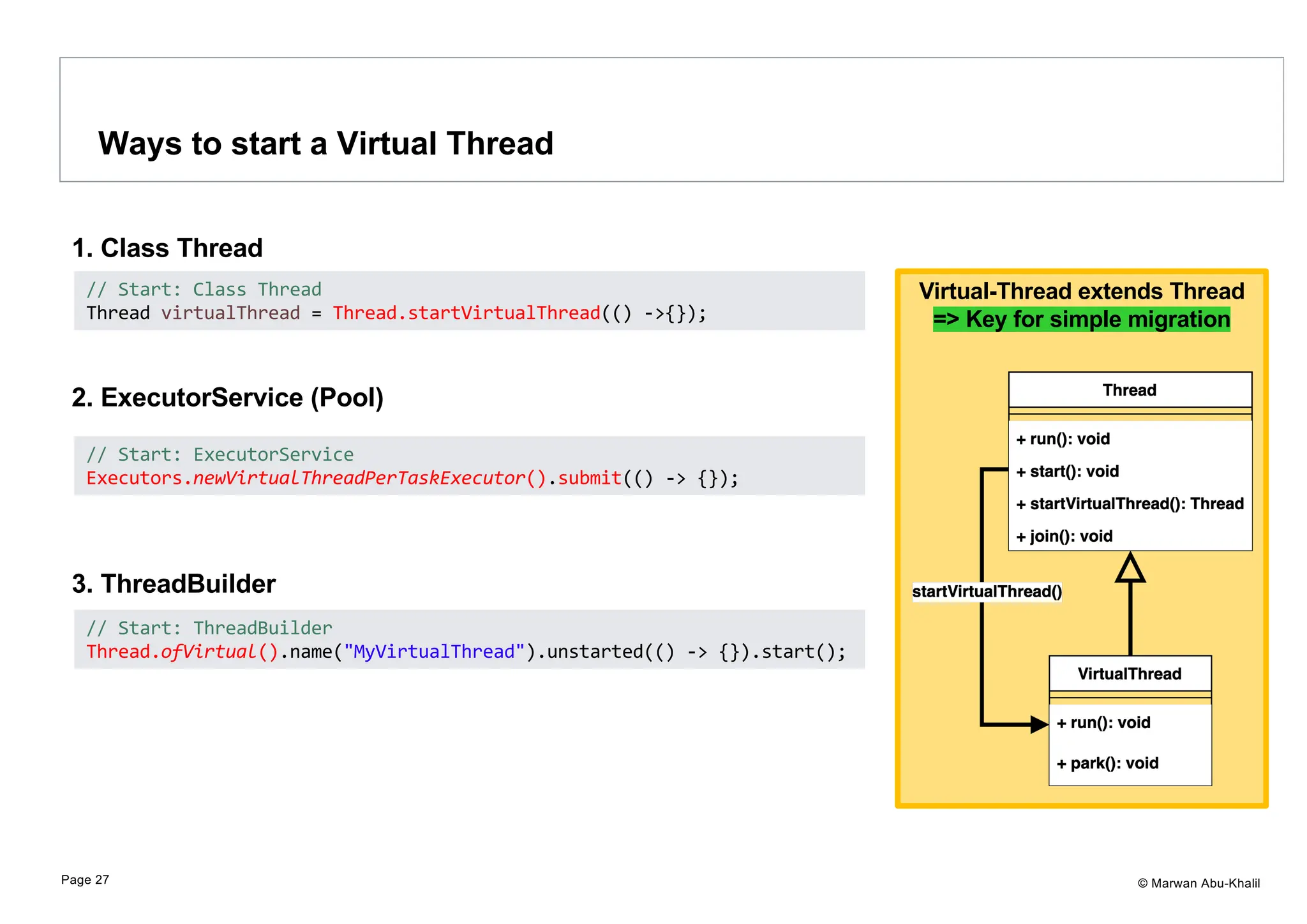The image size is (1307, 924).
Task: Click 'Thread.startVirtualThread' in first code block
Action: coord(466,313)
